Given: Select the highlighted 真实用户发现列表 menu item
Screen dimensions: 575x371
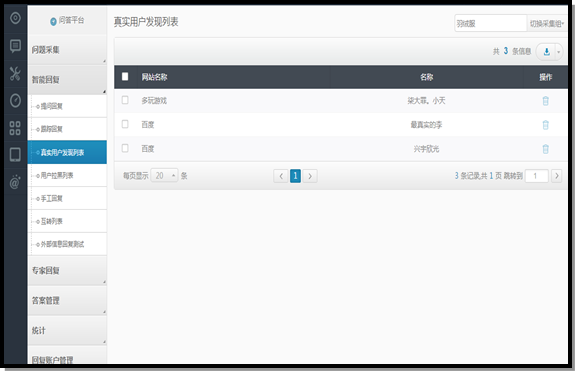Looking at the screenshot, I should (x=67, y=152).
